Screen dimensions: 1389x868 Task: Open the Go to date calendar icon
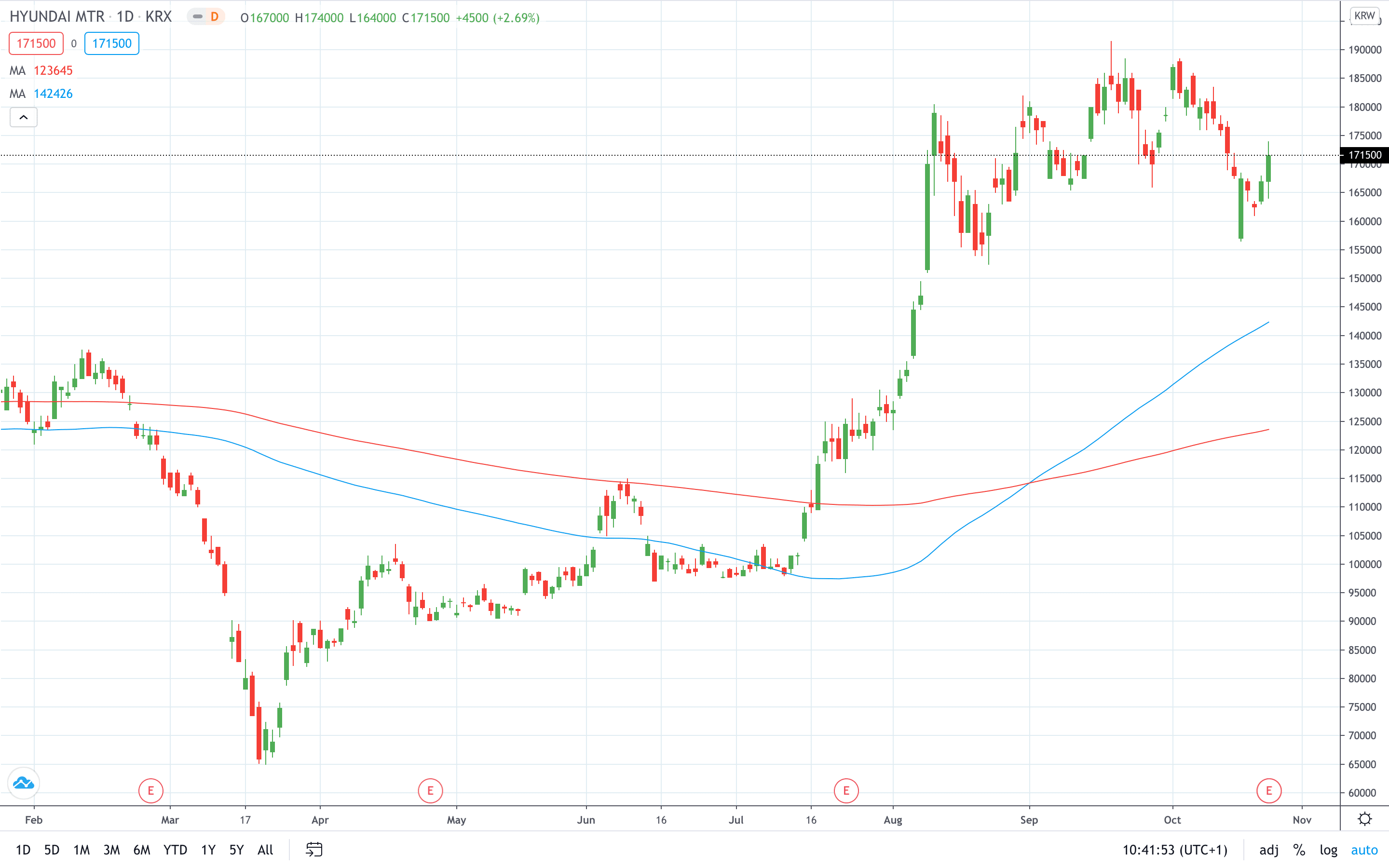pyautogui.click(x=313, y=850)
